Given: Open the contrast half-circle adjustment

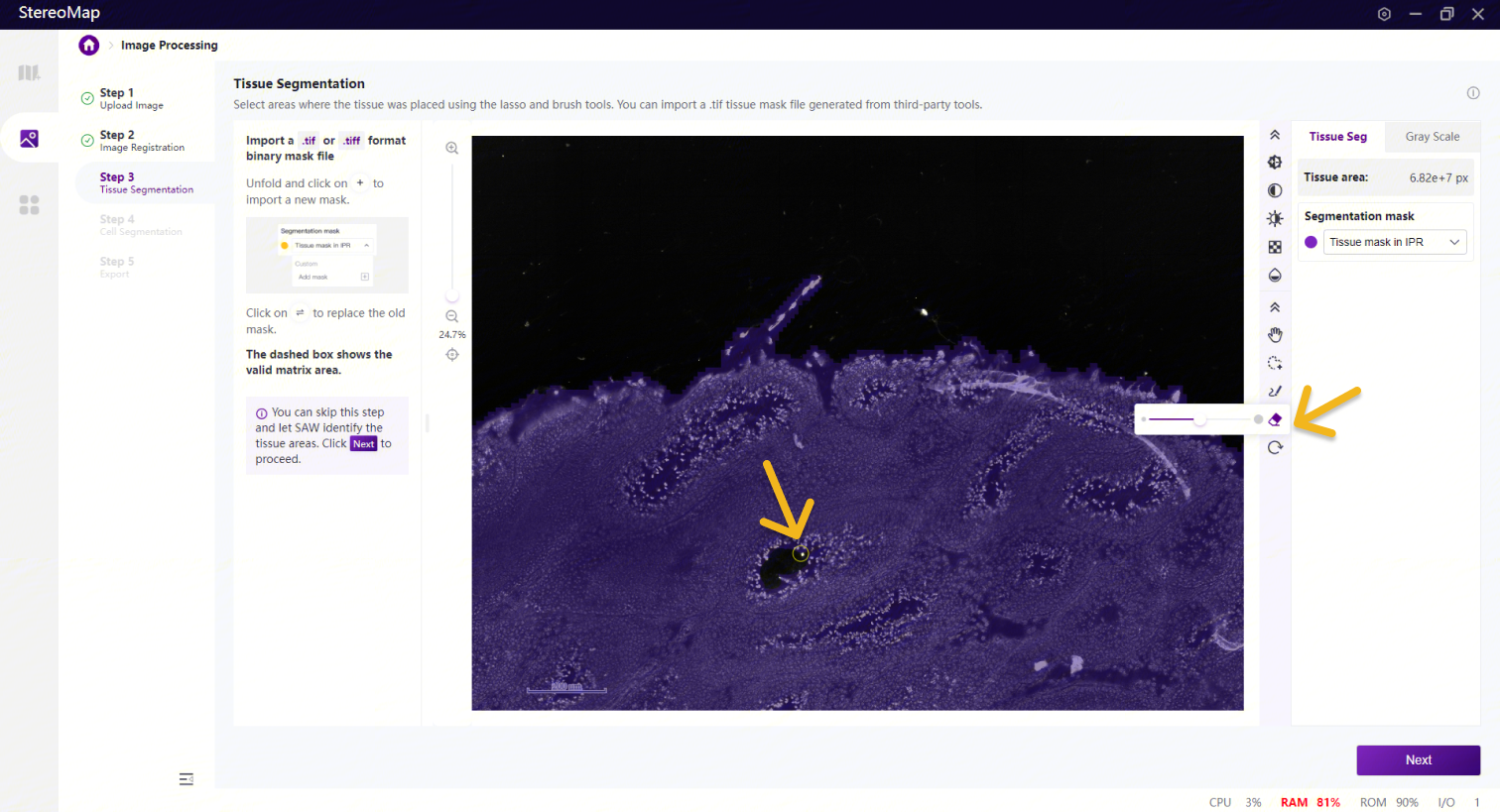Looking at the screenshot, I should tap(1275, 190).
